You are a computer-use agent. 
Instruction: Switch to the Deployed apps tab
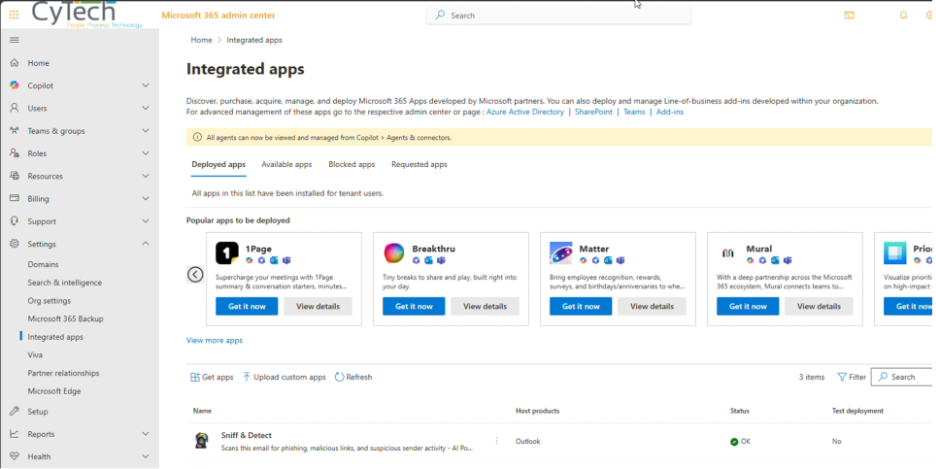(x=218, y=164)
